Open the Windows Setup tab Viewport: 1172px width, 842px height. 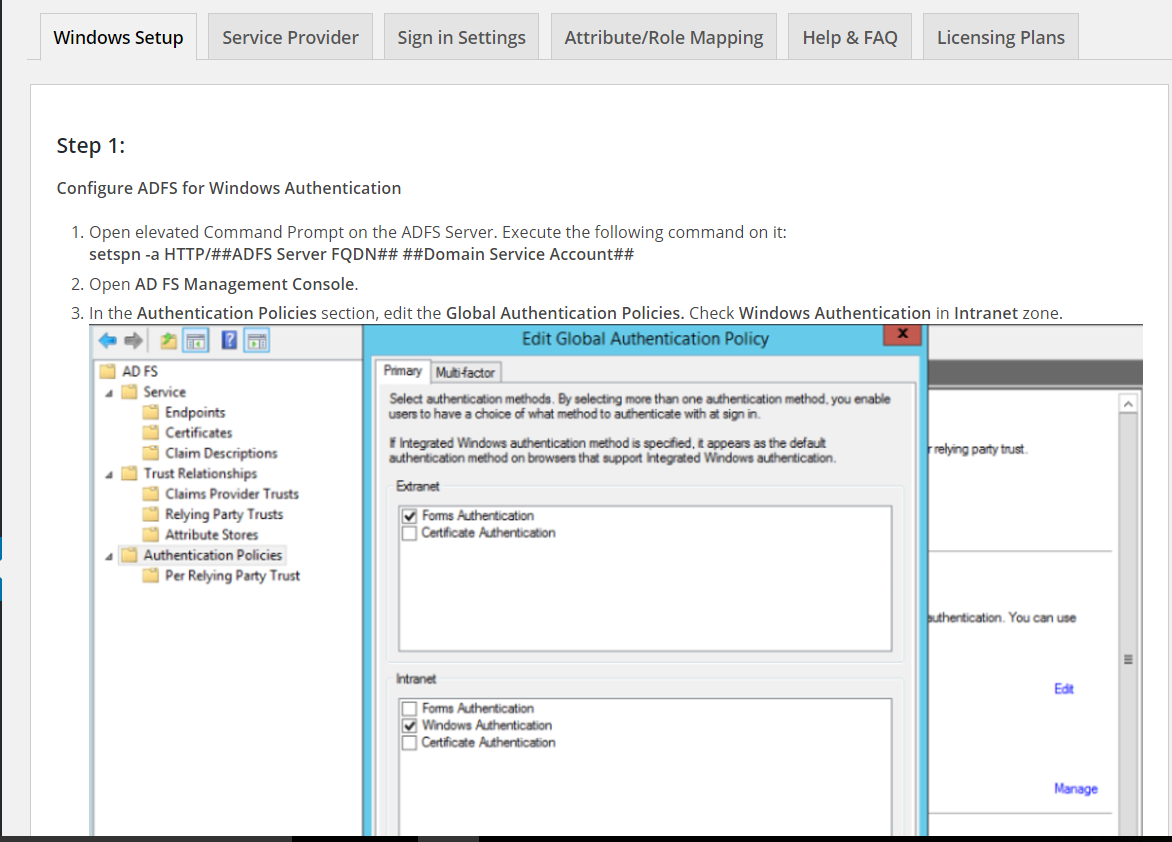[118, 37]
